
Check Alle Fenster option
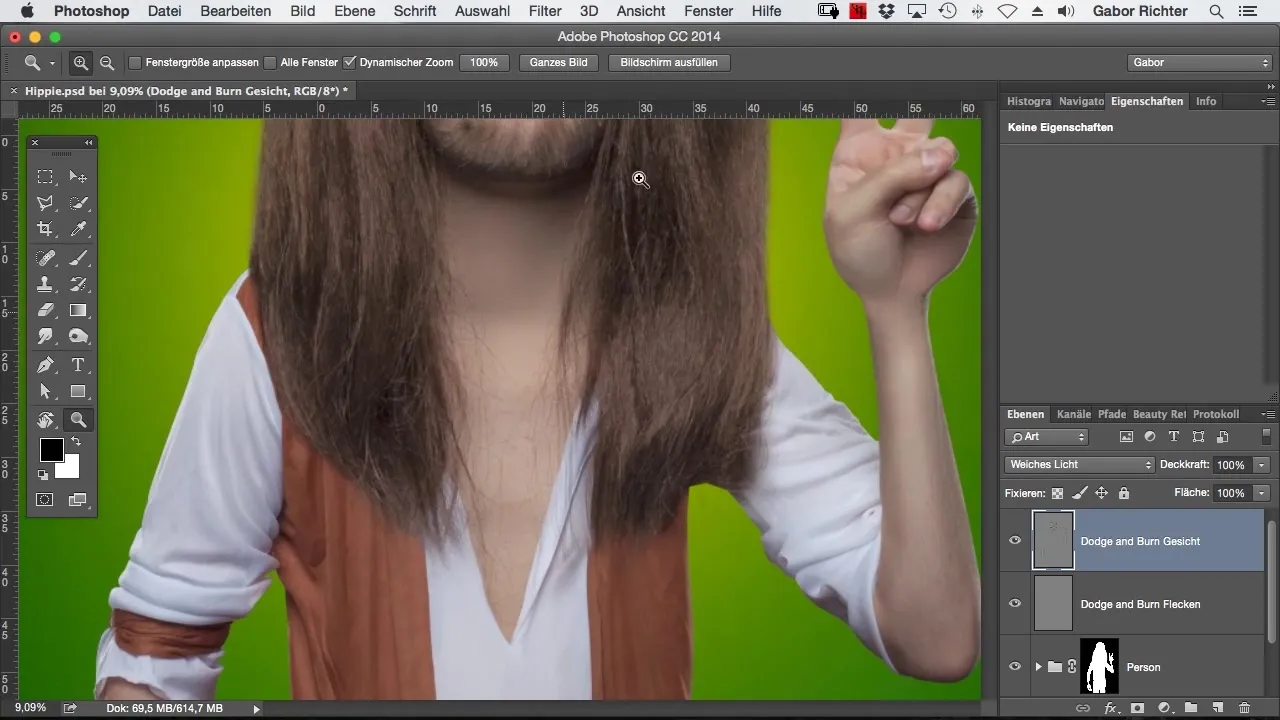[270, 62]
